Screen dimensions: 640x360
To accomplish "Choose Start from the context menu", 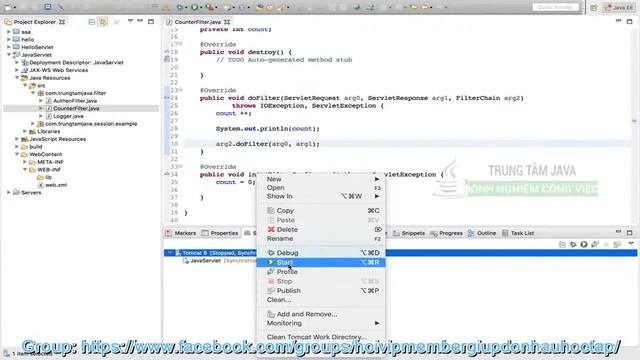I will pyautogui.click(x=321, y=262).
